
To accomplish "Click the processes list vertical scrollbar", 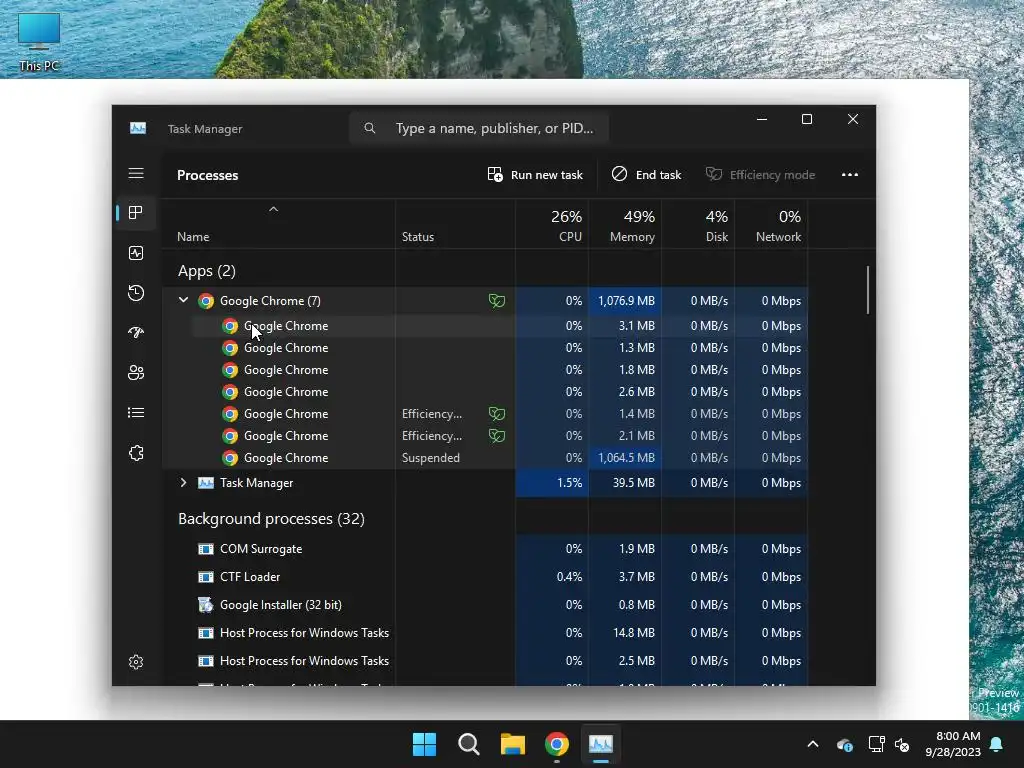I will [868, 289].
